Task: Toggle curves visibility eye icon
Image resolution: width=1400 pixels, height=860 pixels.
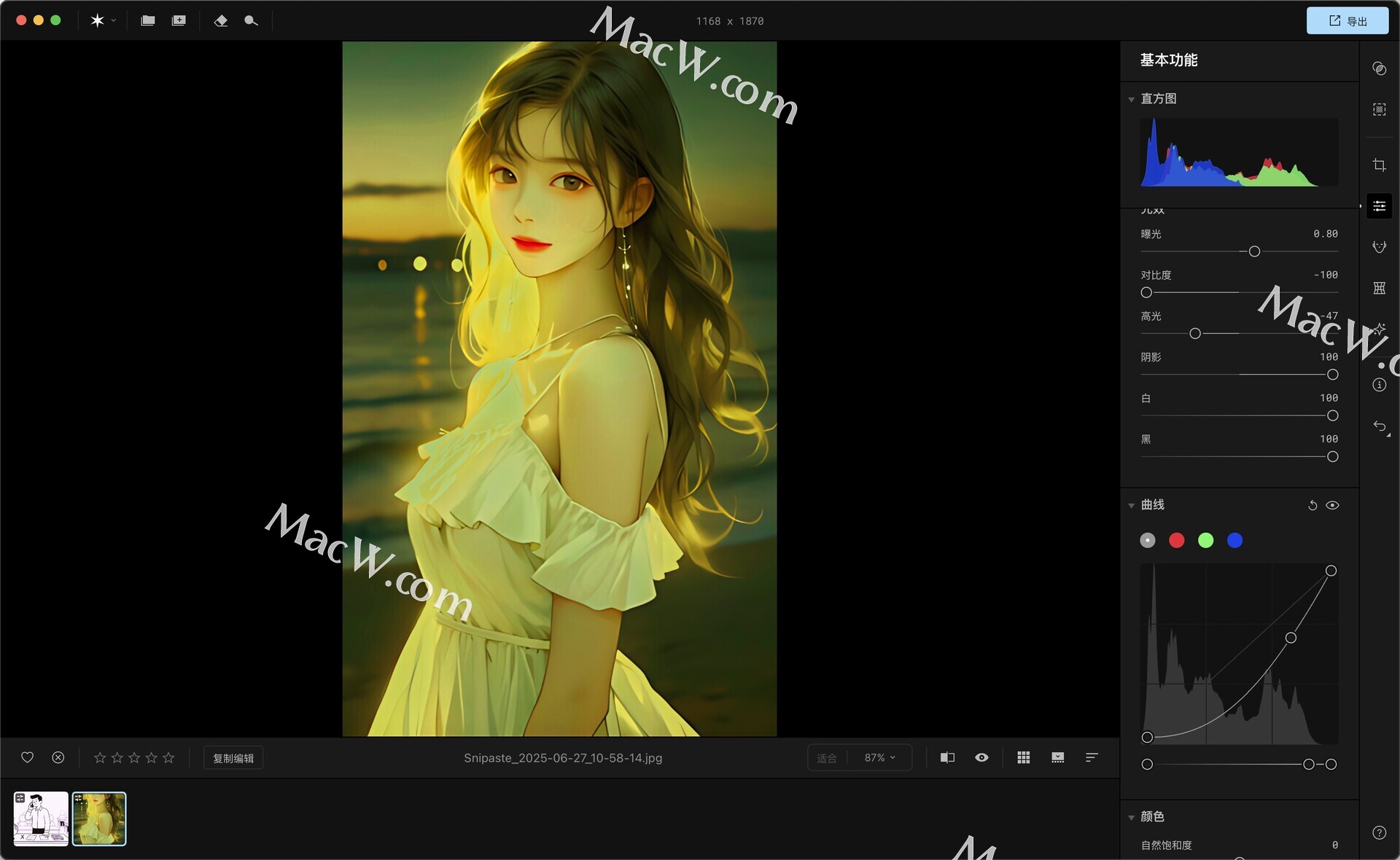Action: (1332, 505)
